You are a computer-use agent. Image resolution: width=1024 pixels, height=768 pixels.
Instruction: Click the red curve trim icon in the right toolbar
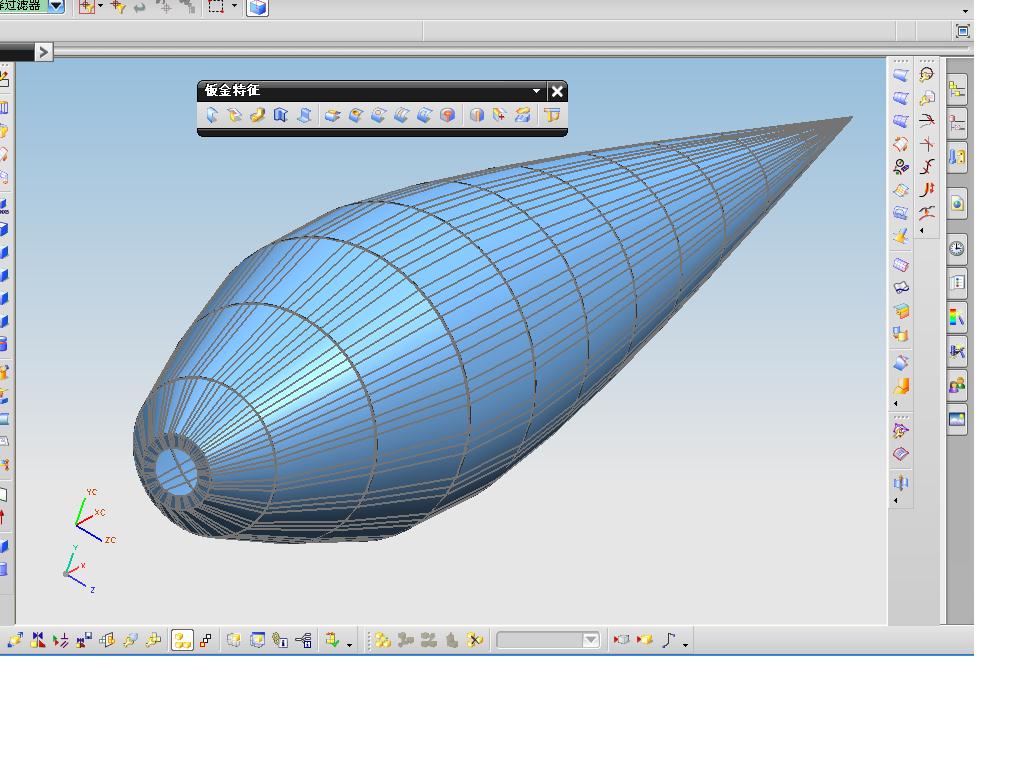[x=927, y=120]
